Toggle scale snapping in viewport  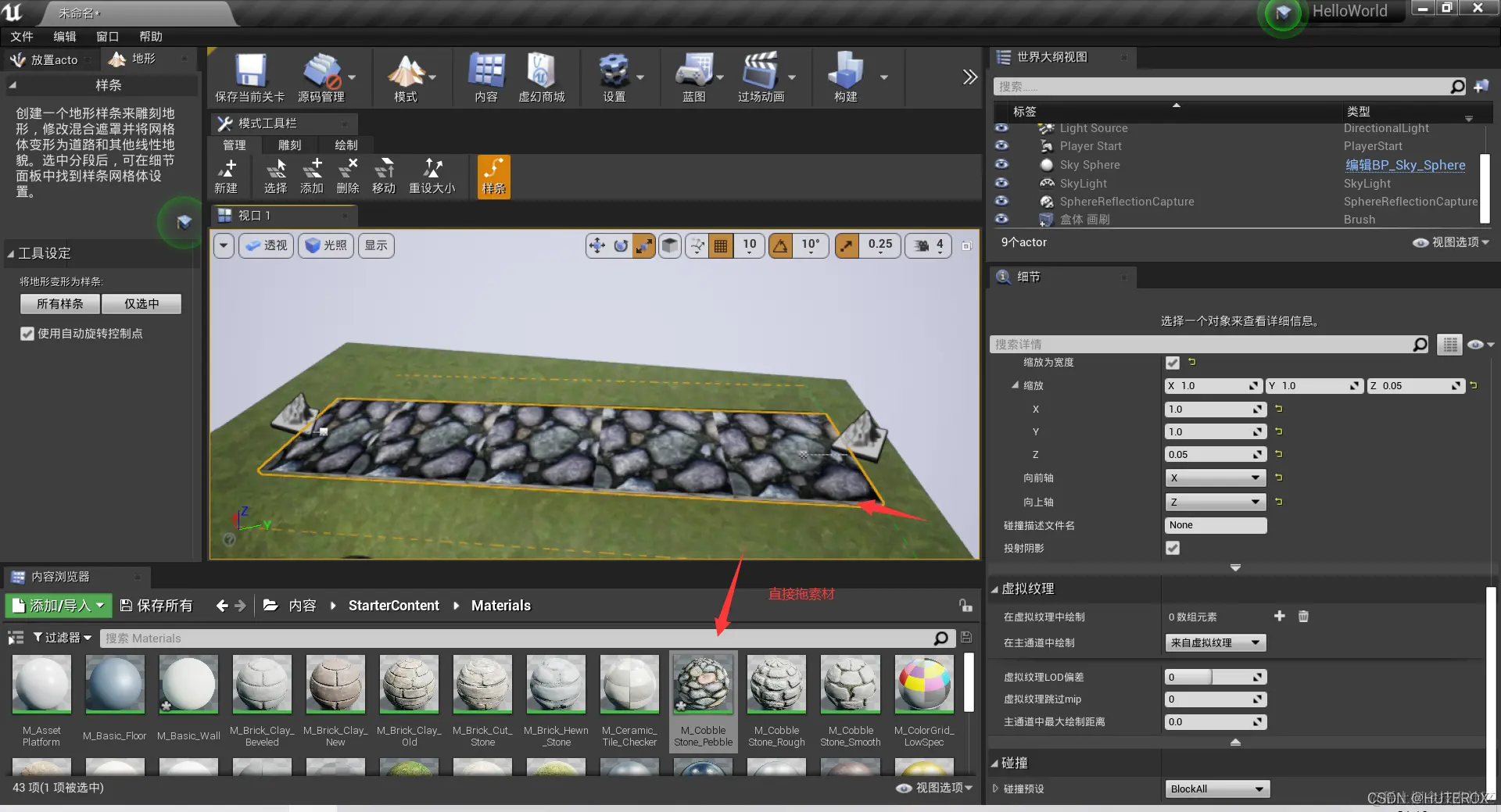[x=847, y=245]
